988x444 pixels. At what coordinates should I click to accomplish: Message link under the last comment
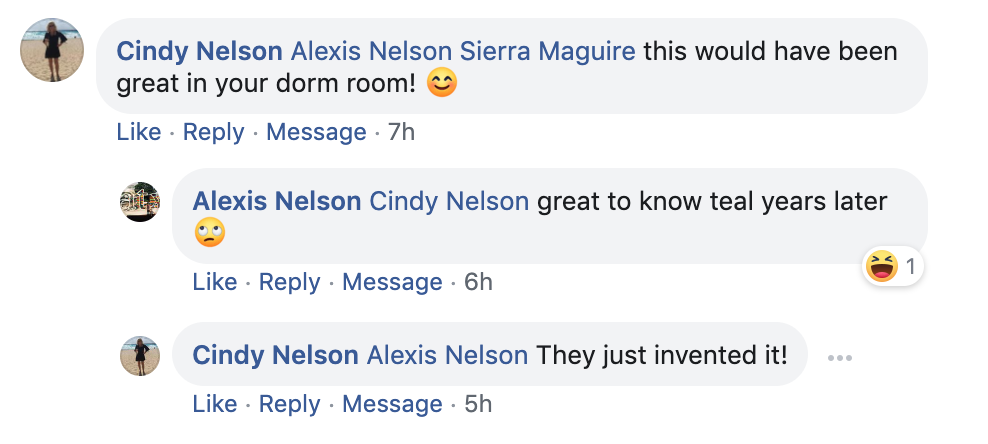pyautogui.click(x=393, y=404)
